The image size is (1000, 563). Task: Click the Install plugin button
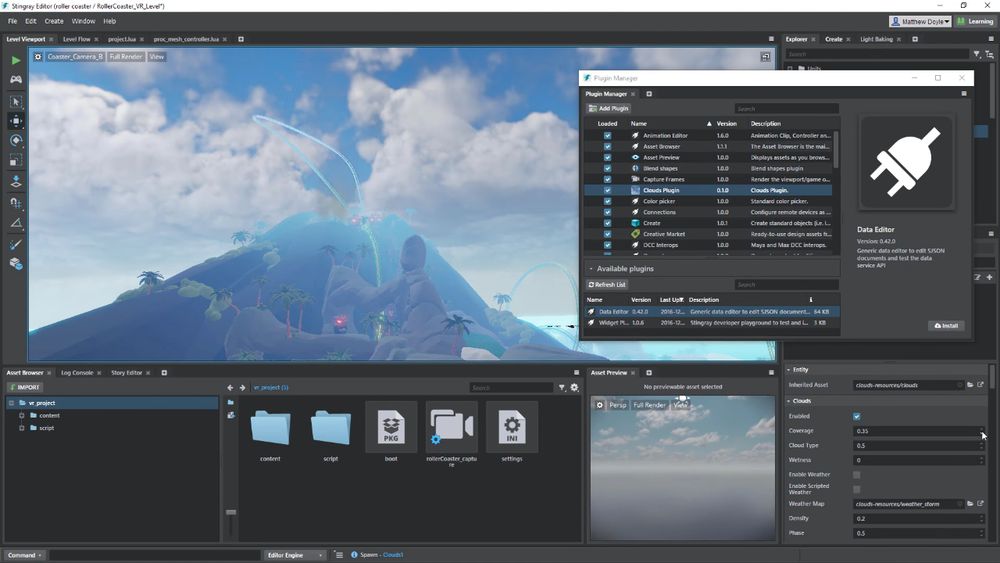947,326
